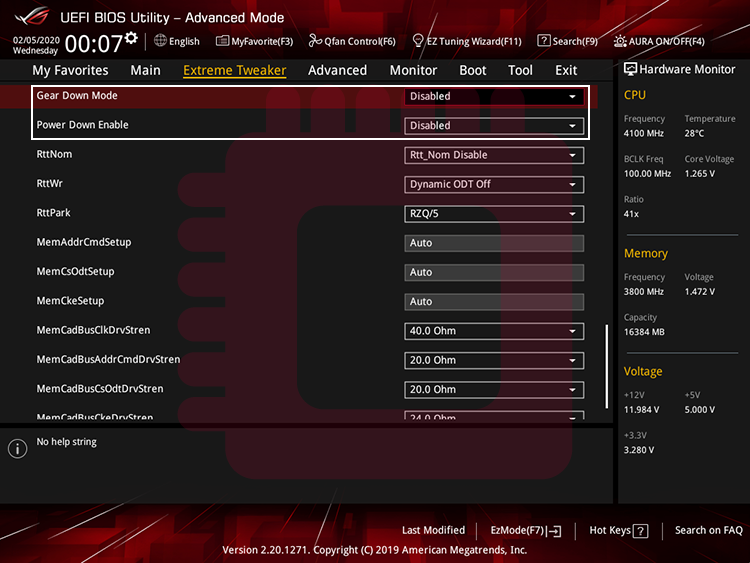Expand the RttPark RZQ/5 dropdown

[494, 214]
